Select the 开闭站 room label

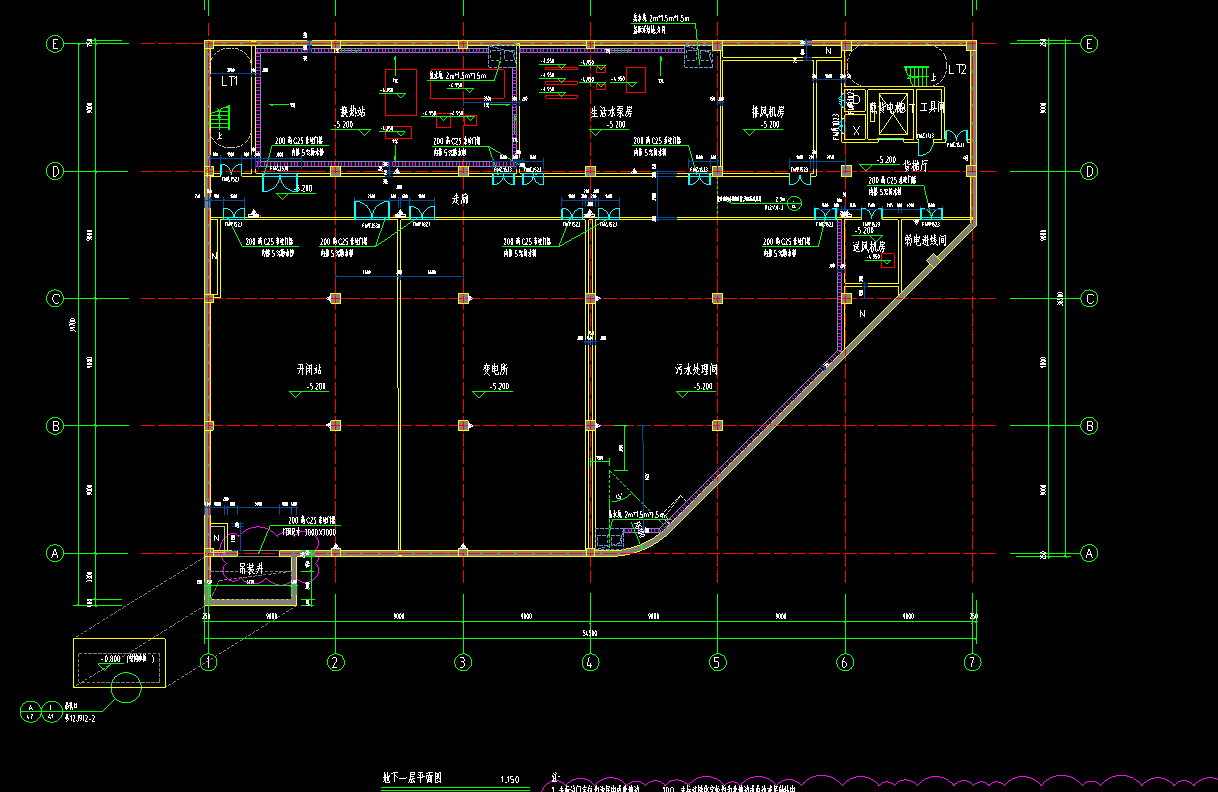(309, 370)
